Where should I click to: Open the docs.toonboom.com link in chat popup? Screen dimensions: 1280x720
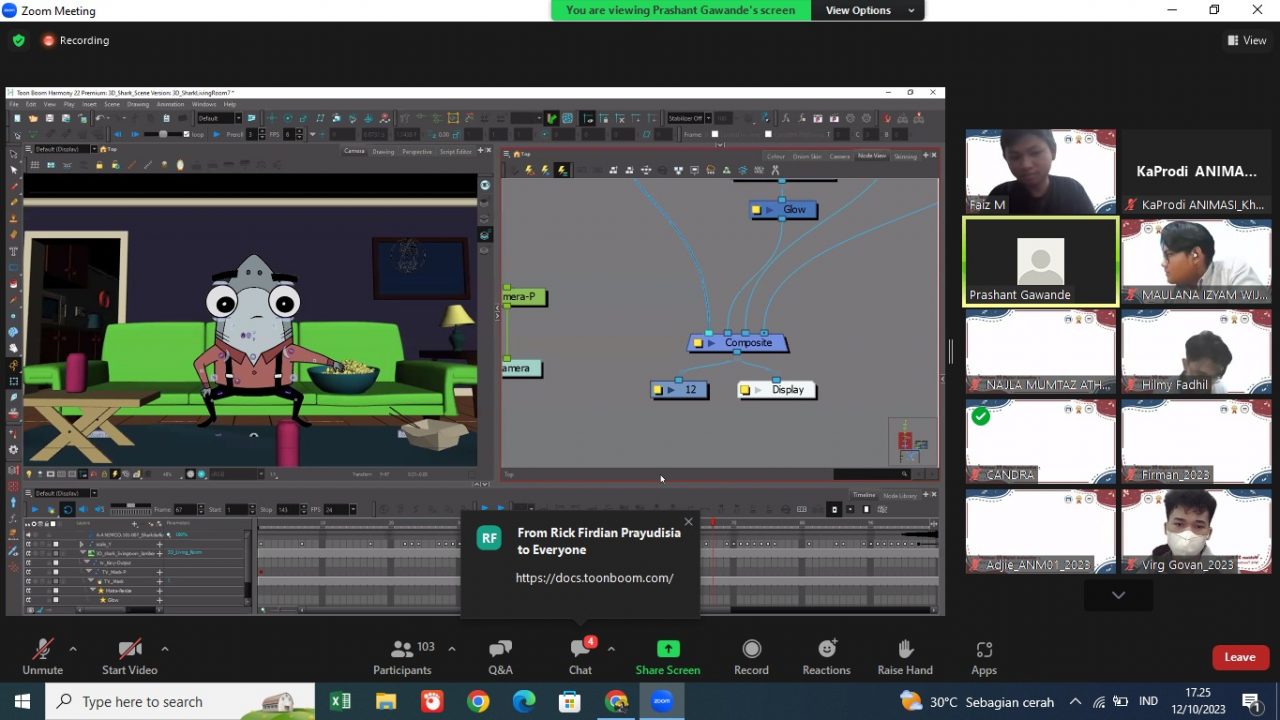594,578
